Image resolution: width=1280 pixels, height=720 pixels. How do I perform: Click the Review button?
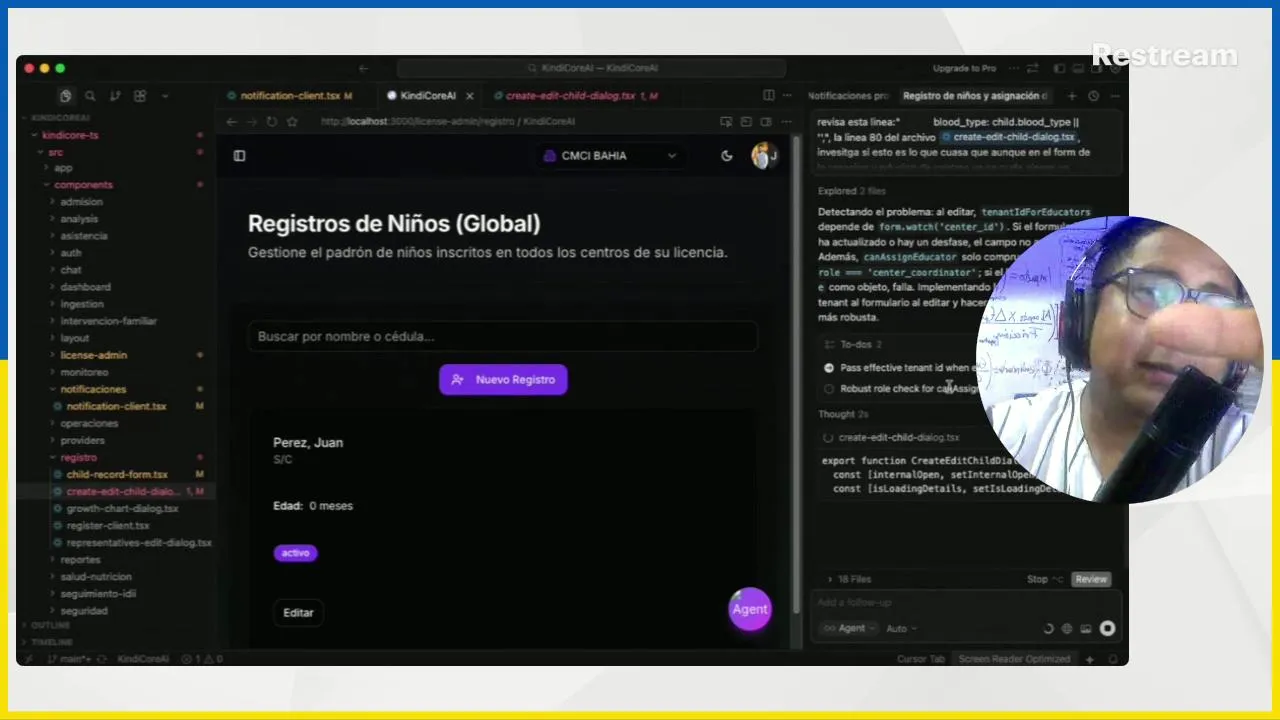click(1091, 579)
